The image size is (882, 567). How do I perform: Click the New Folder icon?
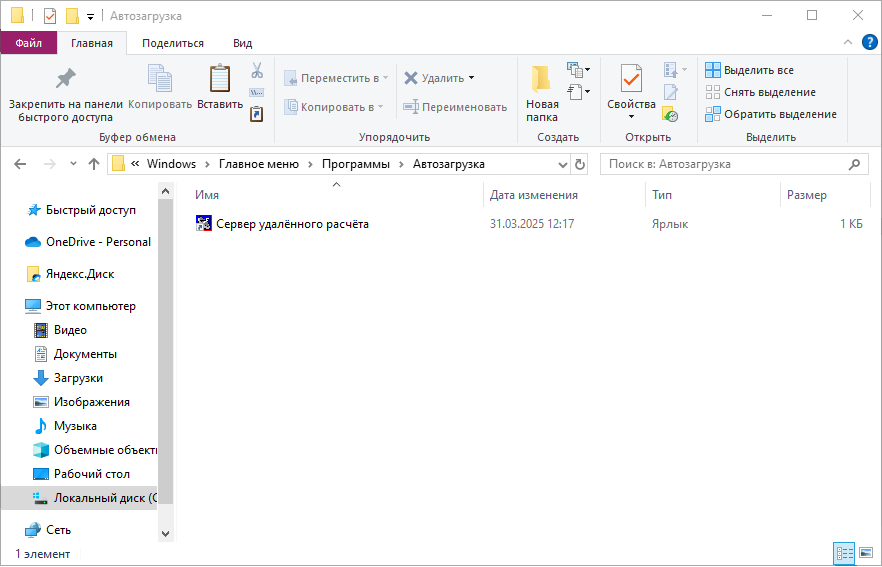pos(542,79)
